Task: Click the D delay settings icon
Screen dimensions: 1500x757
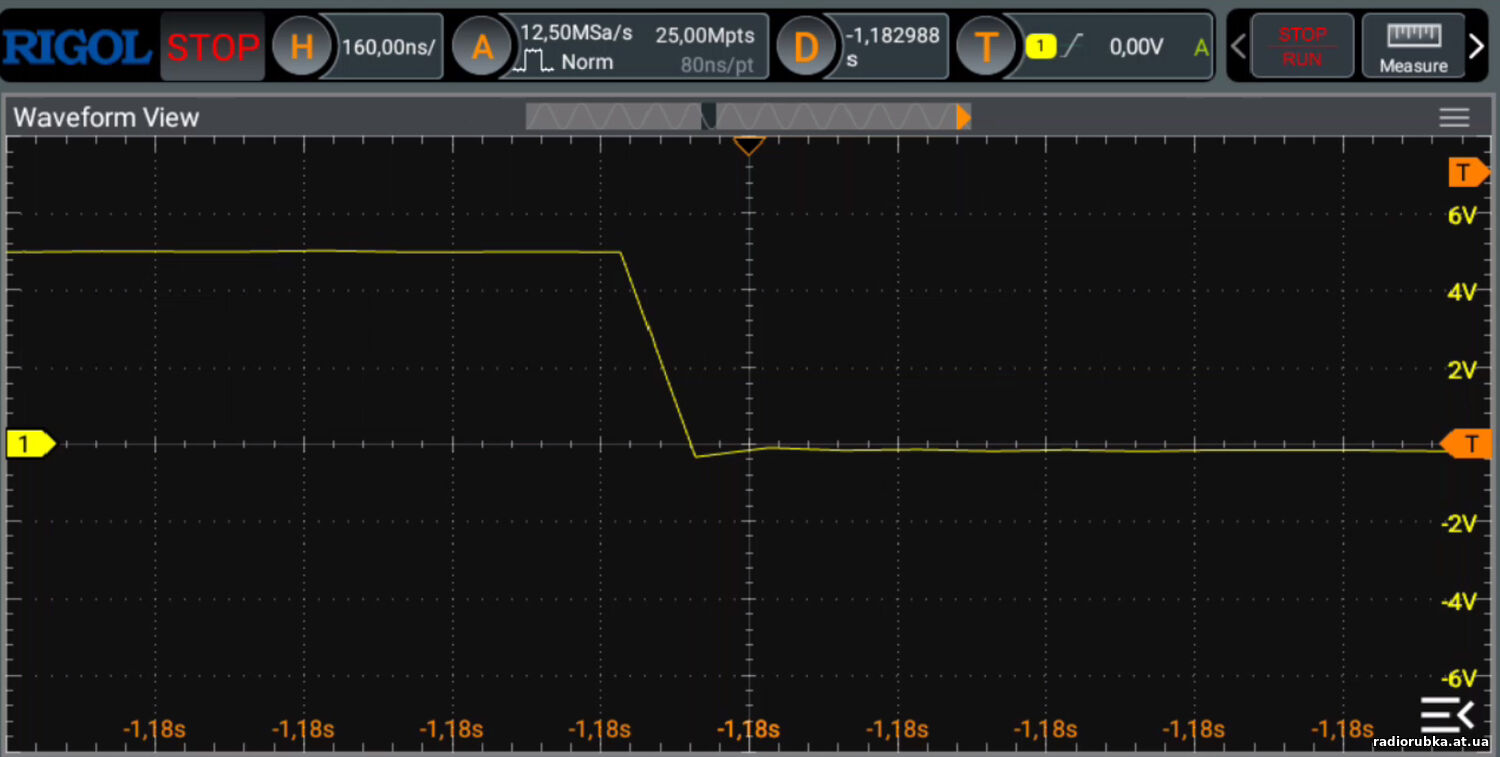Action: [x=806, y=46]
